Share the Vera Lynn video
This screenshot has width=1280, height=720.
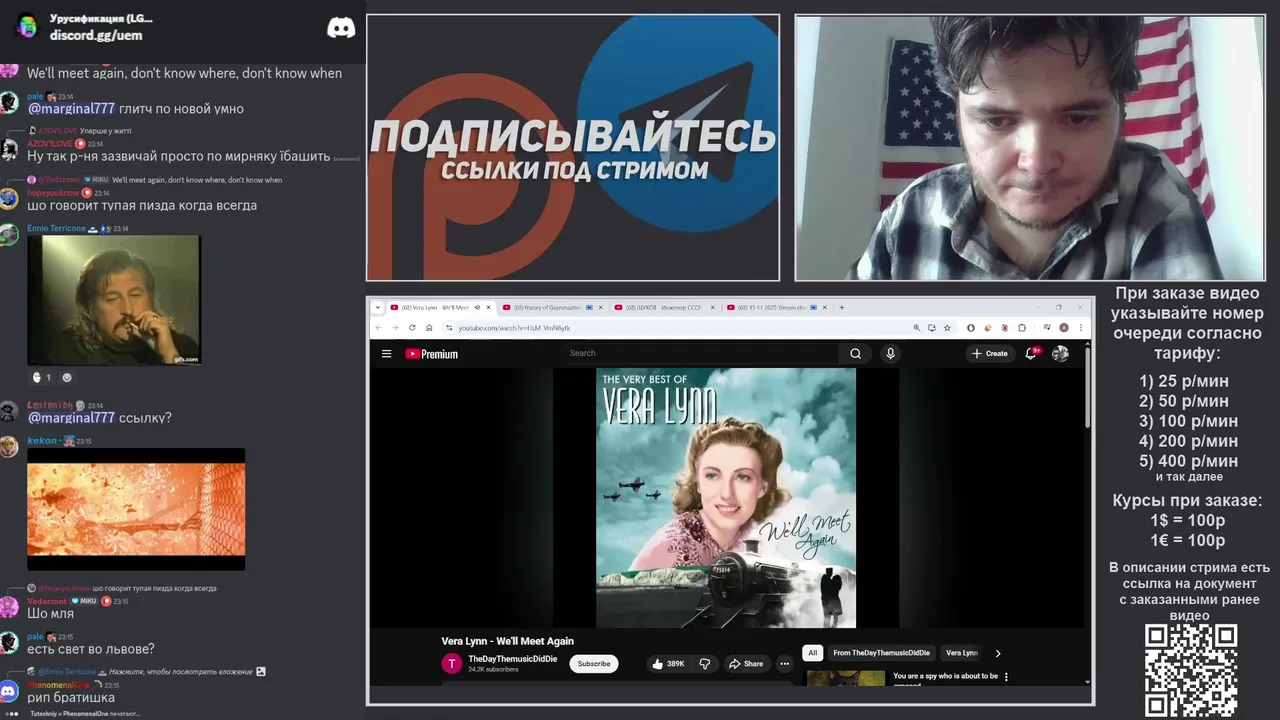point(745,663)
